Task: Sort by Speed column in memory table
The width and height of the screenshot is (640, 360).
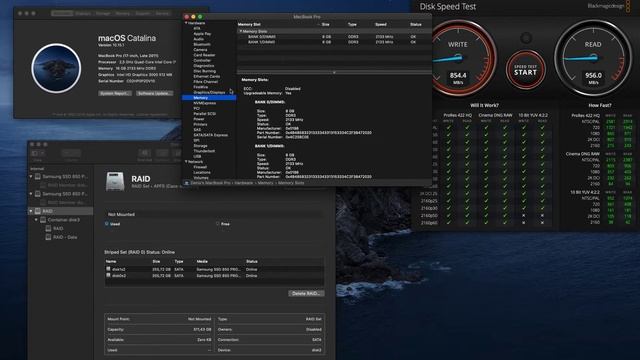Action: [x=381, y=24]
